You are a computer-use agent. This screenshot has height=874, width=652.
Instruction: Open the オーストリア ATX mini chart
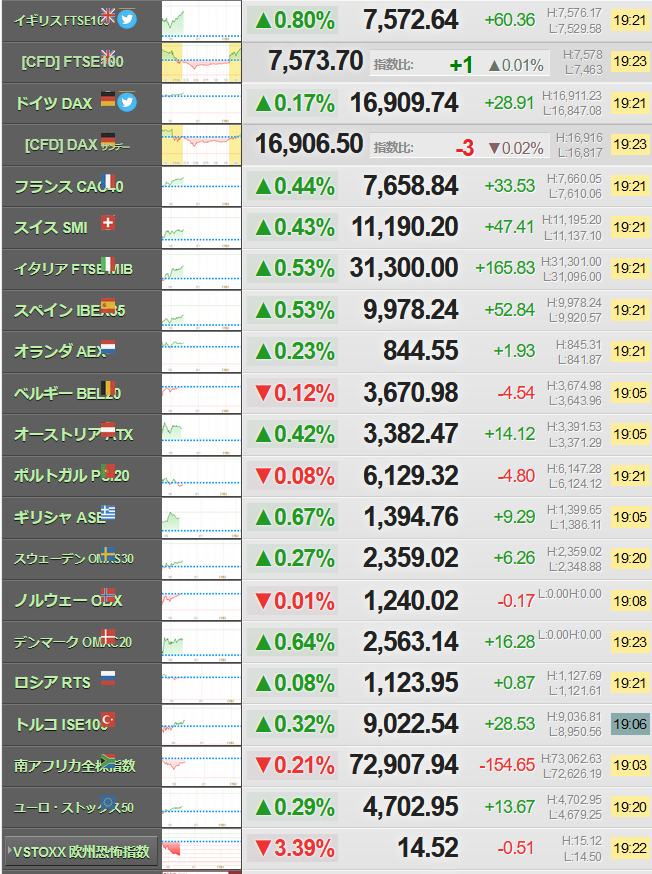tap(201, 435)
